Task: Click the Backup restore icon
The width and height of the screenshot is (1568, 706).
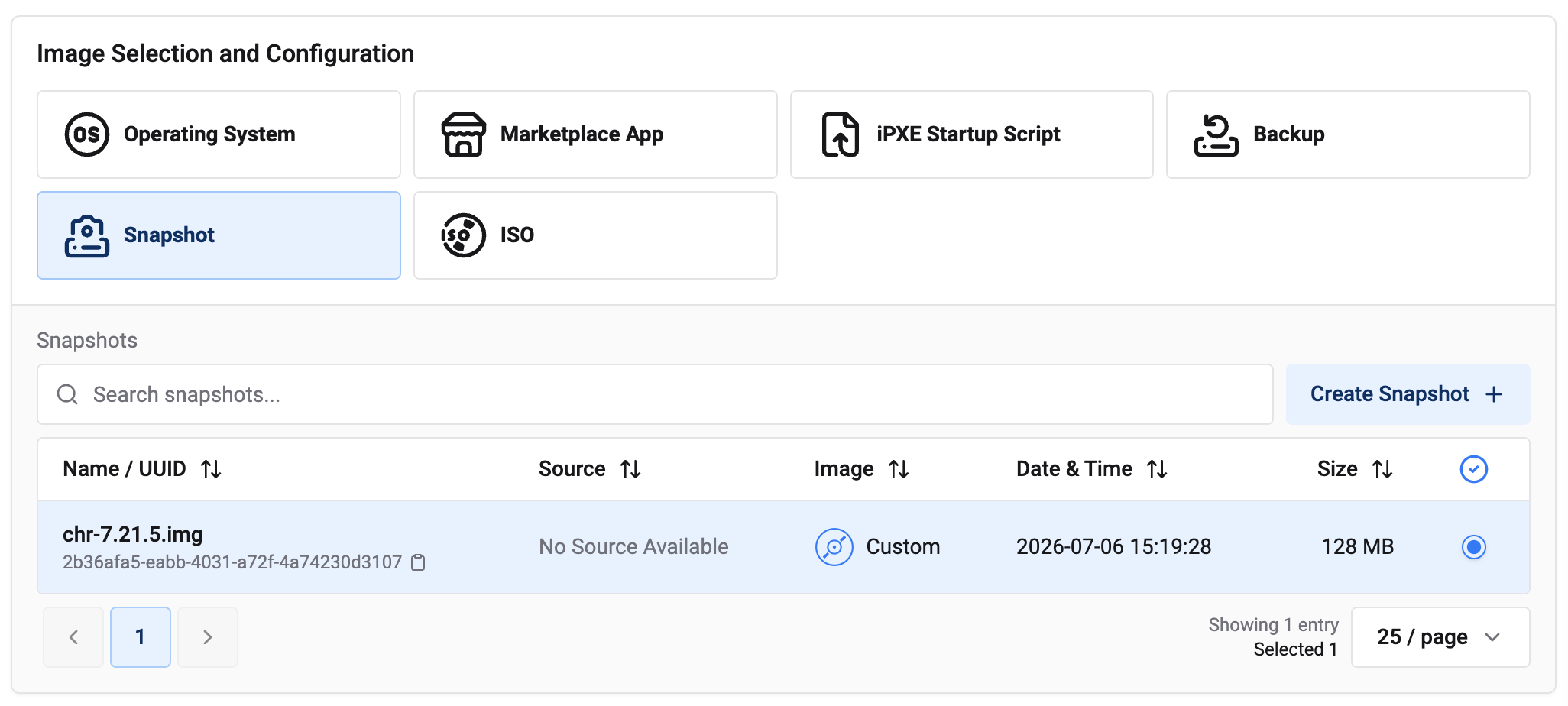Action: (1216, 135)
